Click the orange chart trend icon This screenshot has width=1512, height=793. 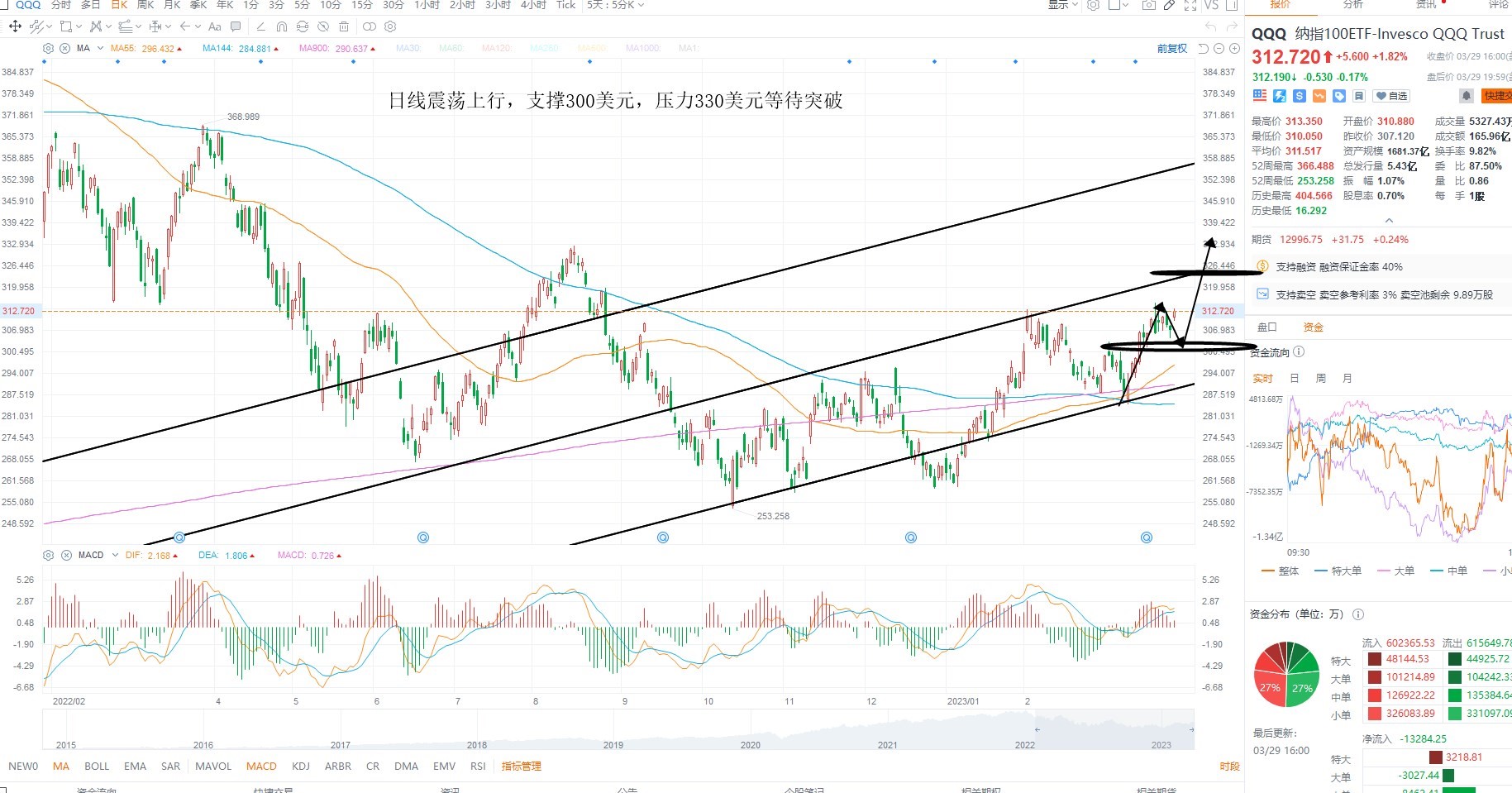[x=1319, y=96]
